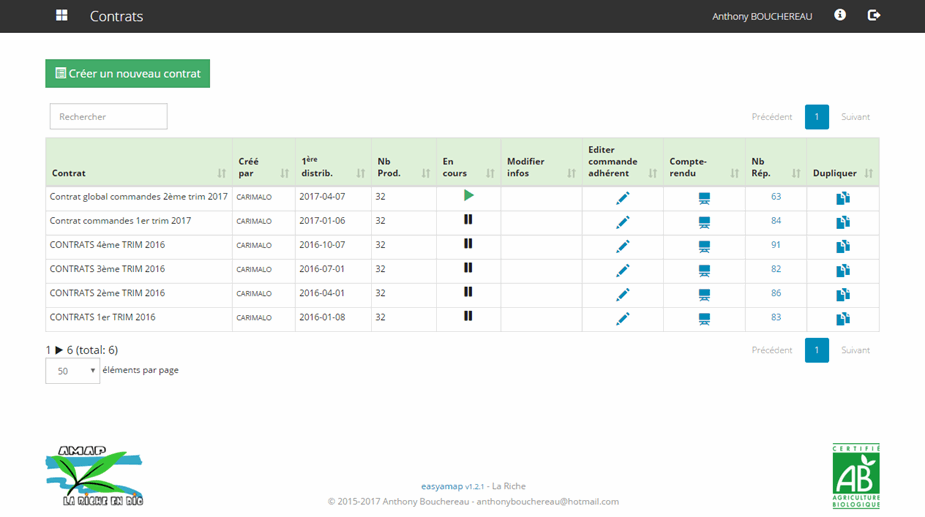Open the app grid menu icon
This screenshot has width=925, height=517.
(62, 16)
